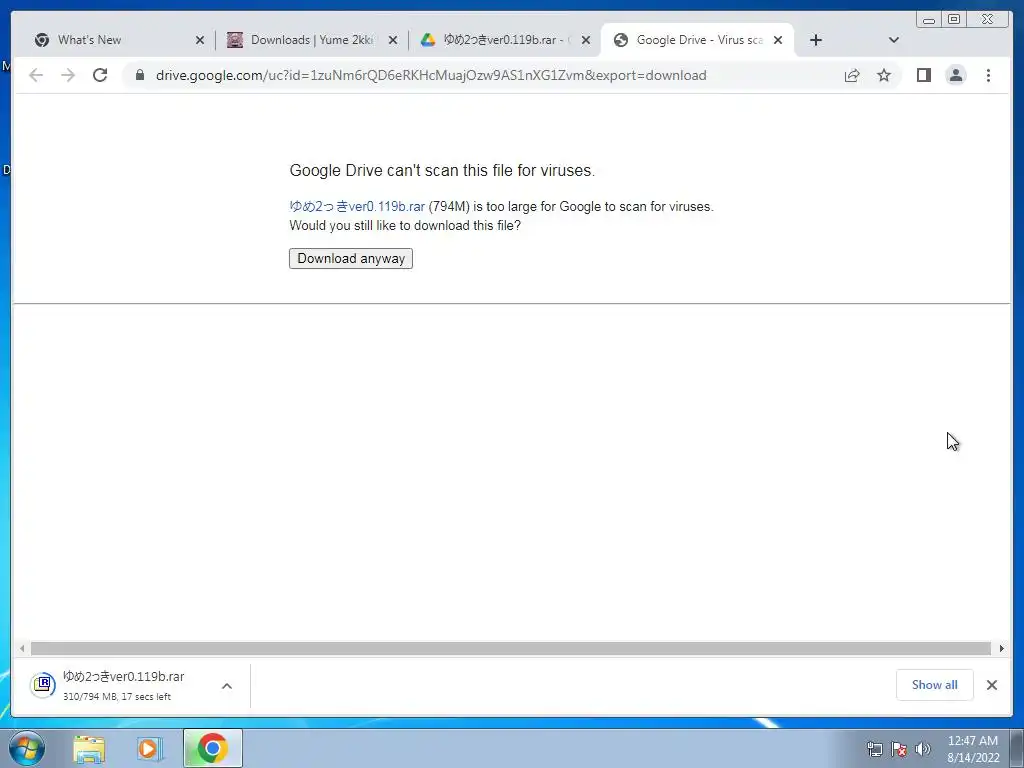Click the downloading rar file item

point(124,686)
